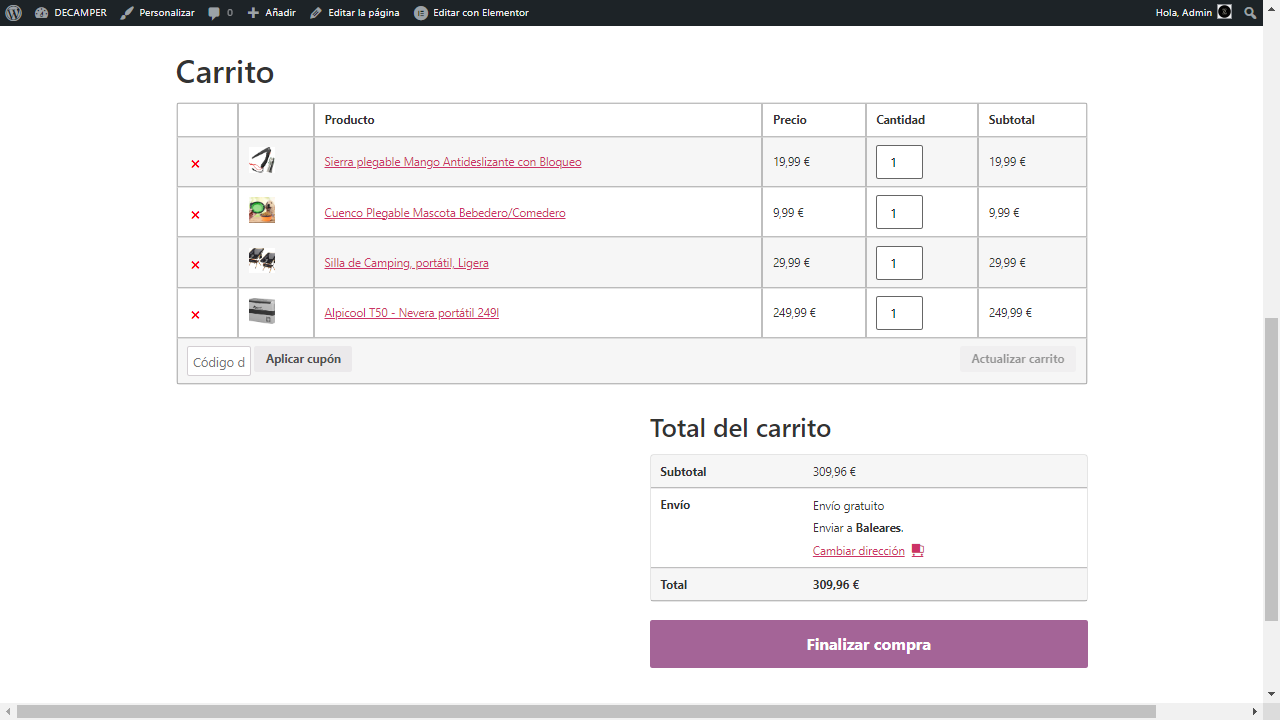Image resolution: width=1280 pixels, height=720 pixels.
Task: Click the Sierra plegable product thumbnail
Action: tap(262, 160)
